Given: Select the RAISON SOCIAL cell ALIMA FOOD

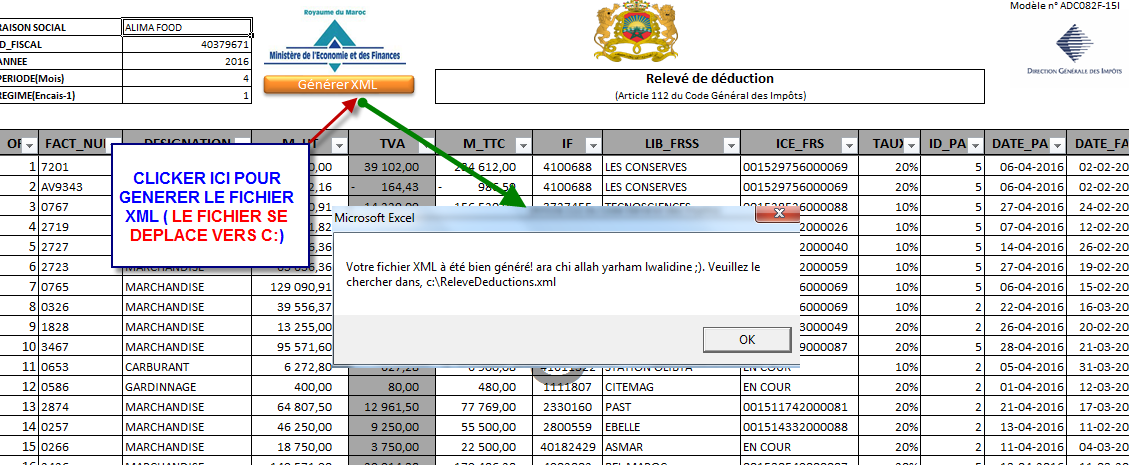Looking at the screenshot, I should 186,28.
